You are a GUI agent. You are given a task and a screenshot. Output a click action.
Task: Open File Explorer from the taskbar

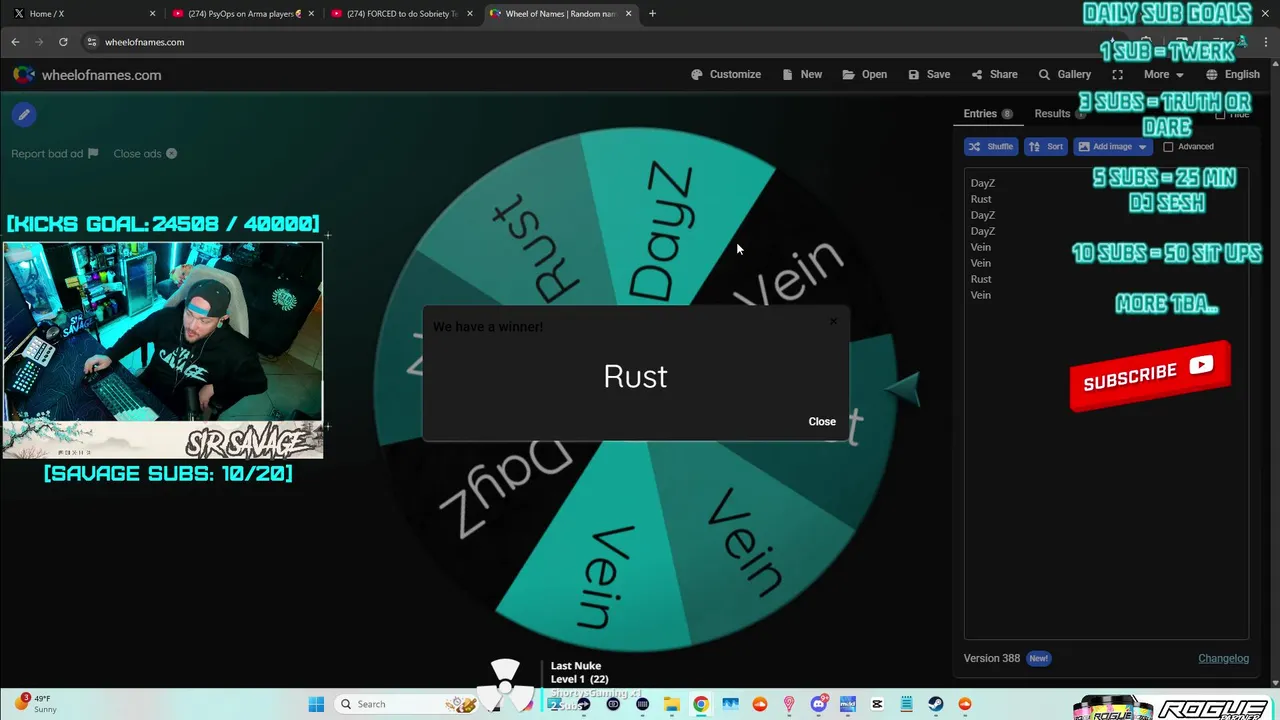coord(672,704)
